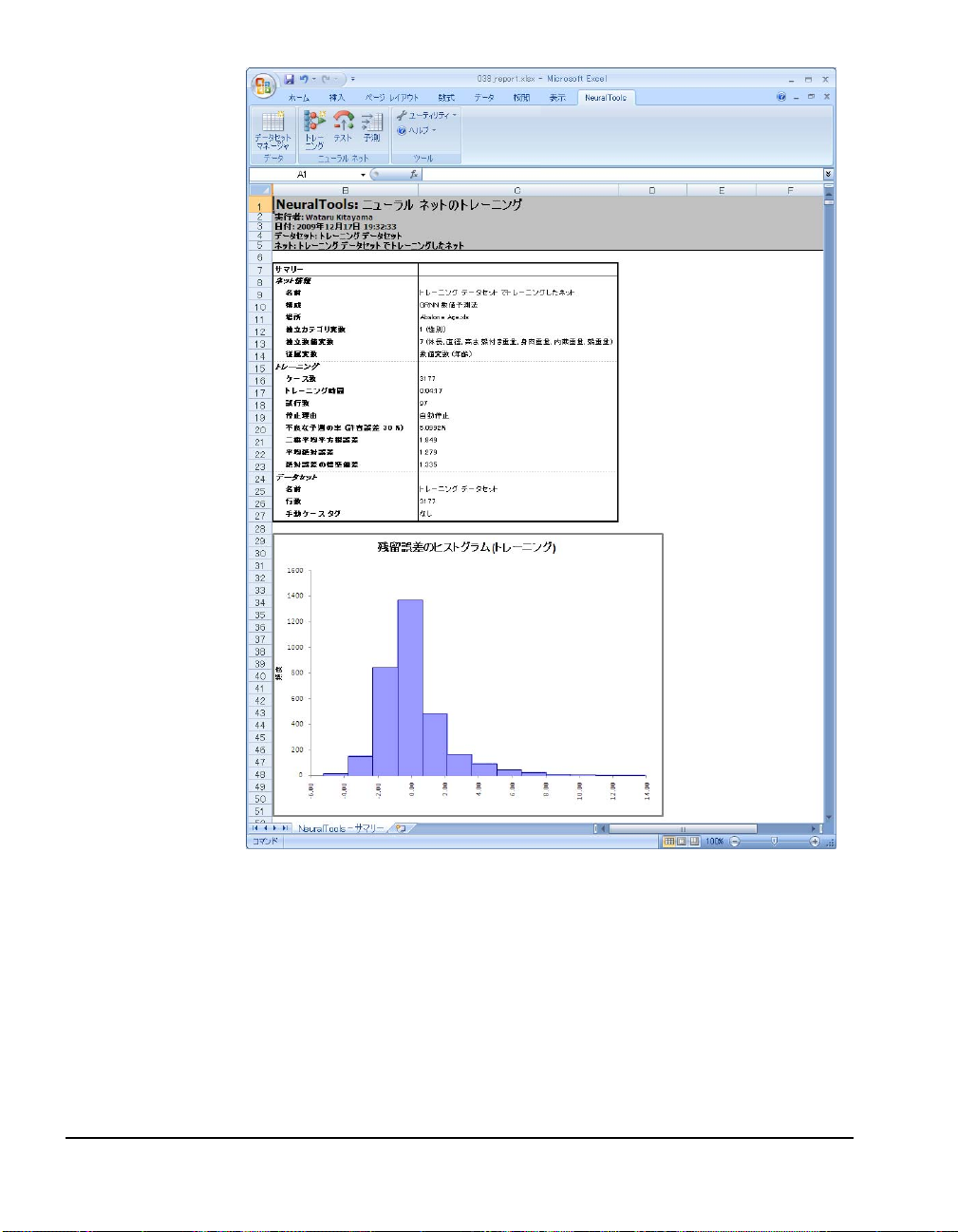This screenshot has height=1232, width=958.
Task: Switch to the Data ribbon tab
Action: pos(484,98)
